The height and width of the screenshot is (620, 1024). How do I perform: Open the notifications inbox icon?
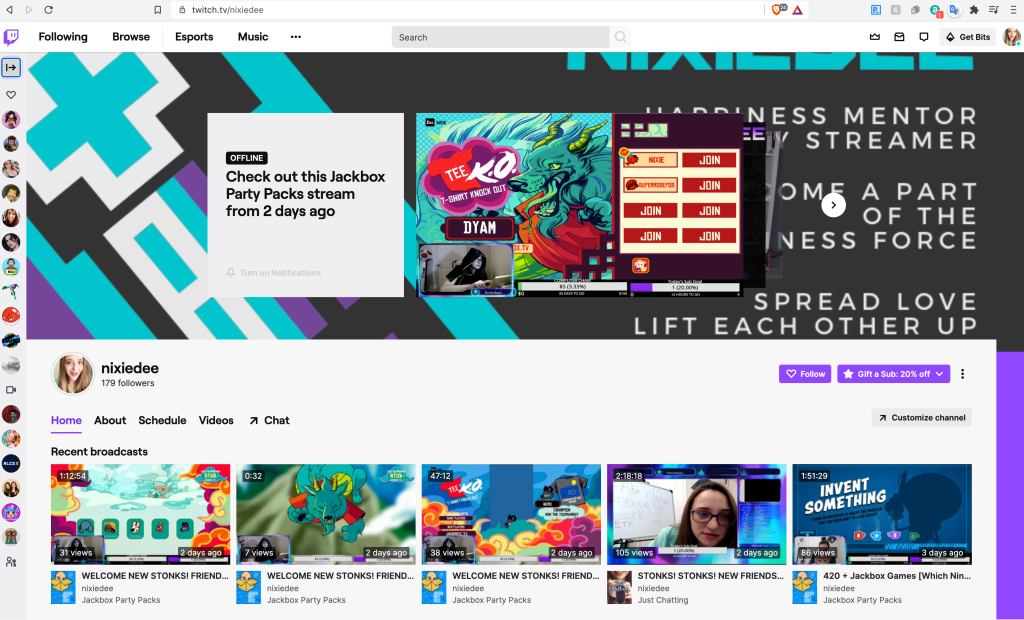(x=899, y=37)
